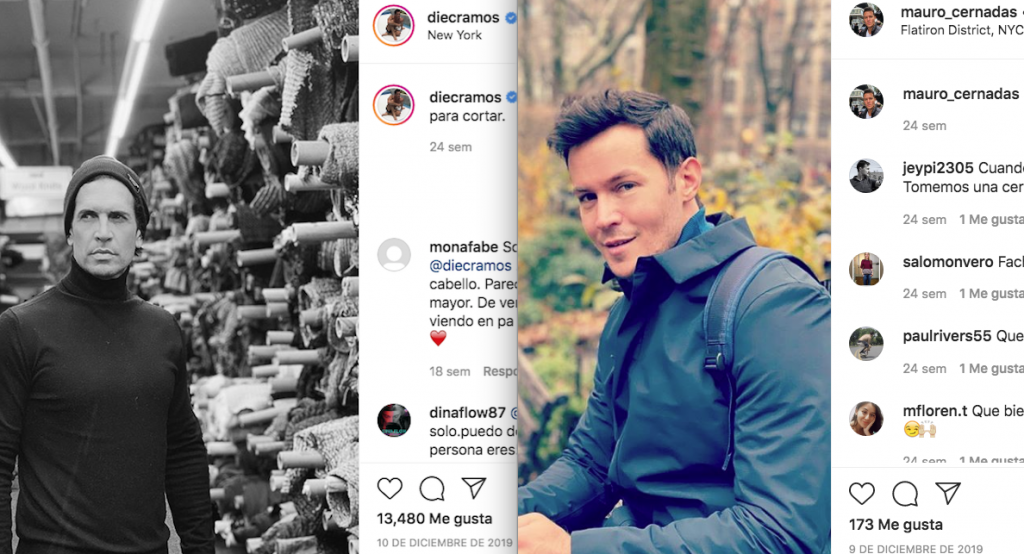
Task: View the 173 Me gusta likes list
Action: [895, 525]
